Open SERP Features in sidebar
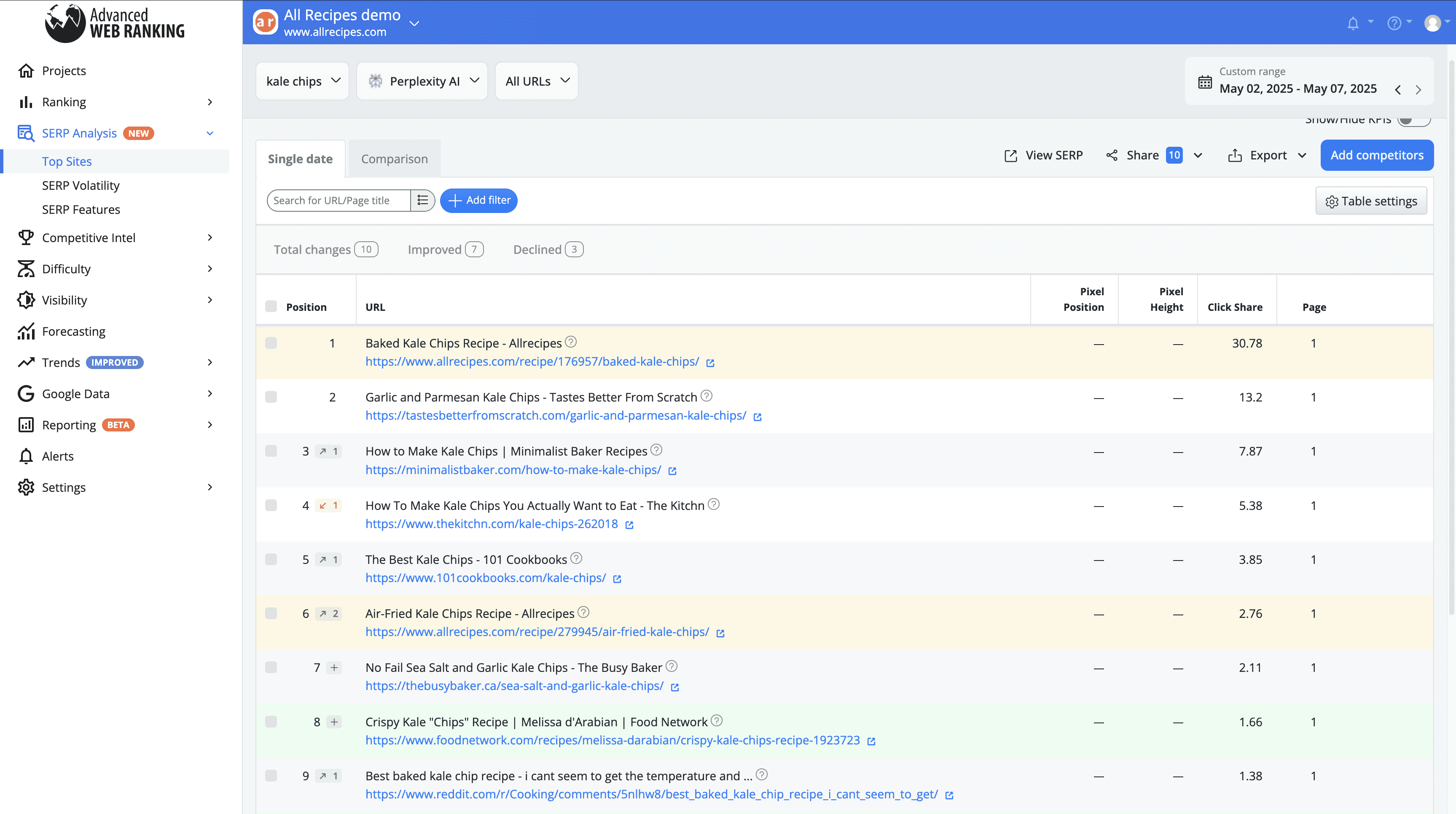This screenshot has height=814, width=1456. click(81, 209)
